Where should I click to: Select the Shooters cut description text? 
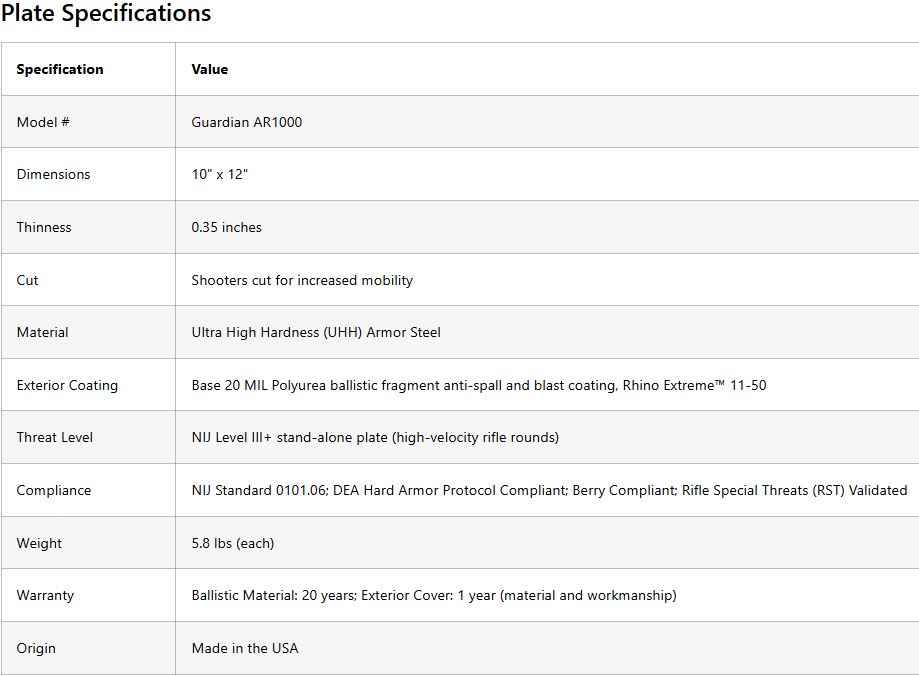[x=302, y=280]
